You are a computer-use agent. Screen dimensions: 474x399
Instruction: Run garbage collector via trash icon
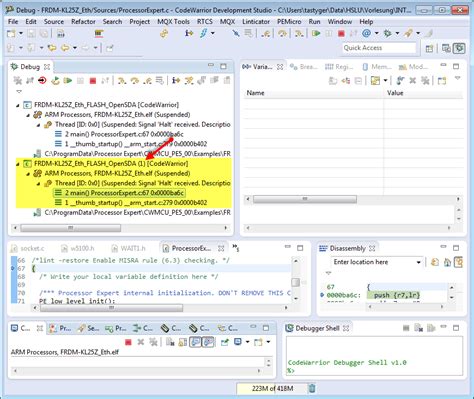[312, 388]
